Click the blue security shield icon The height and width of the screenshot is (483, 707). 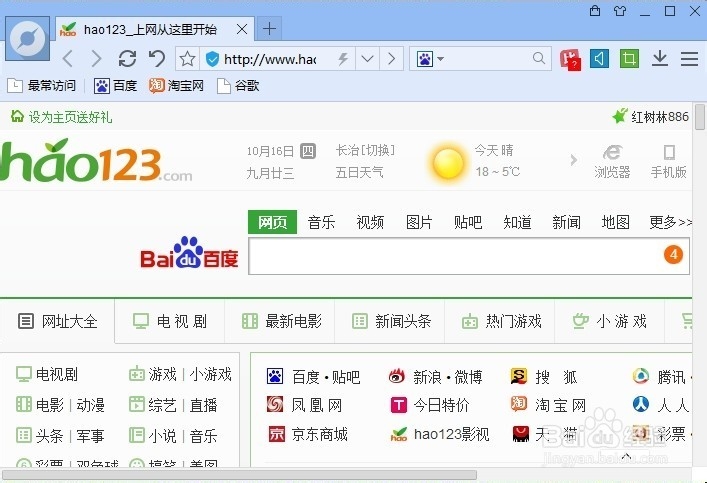coord(212,59)
